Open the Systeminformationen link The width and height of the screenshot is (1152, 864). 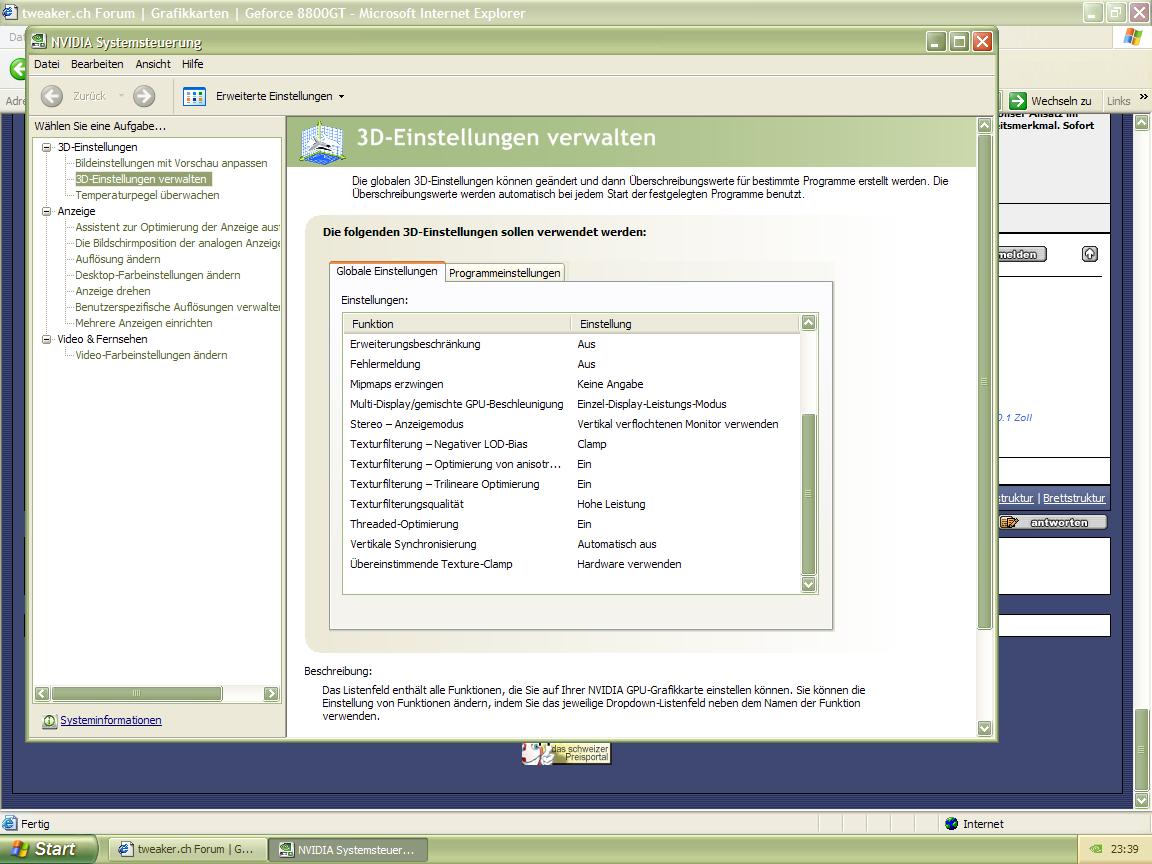[x=110, y=721]
